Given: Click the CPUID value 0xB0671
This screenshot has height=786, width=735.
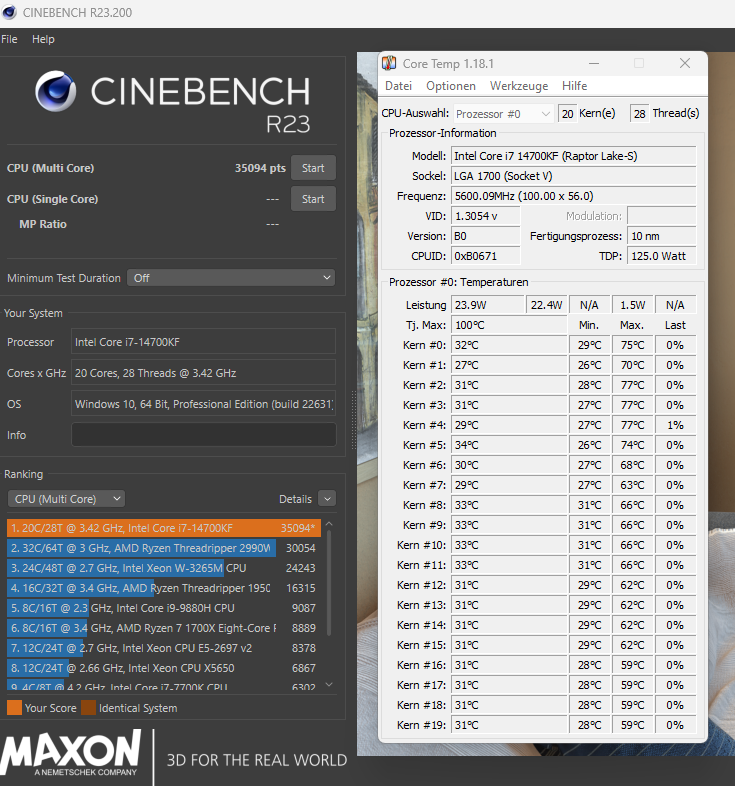Looking at the screenshot, I should point(485,256).
